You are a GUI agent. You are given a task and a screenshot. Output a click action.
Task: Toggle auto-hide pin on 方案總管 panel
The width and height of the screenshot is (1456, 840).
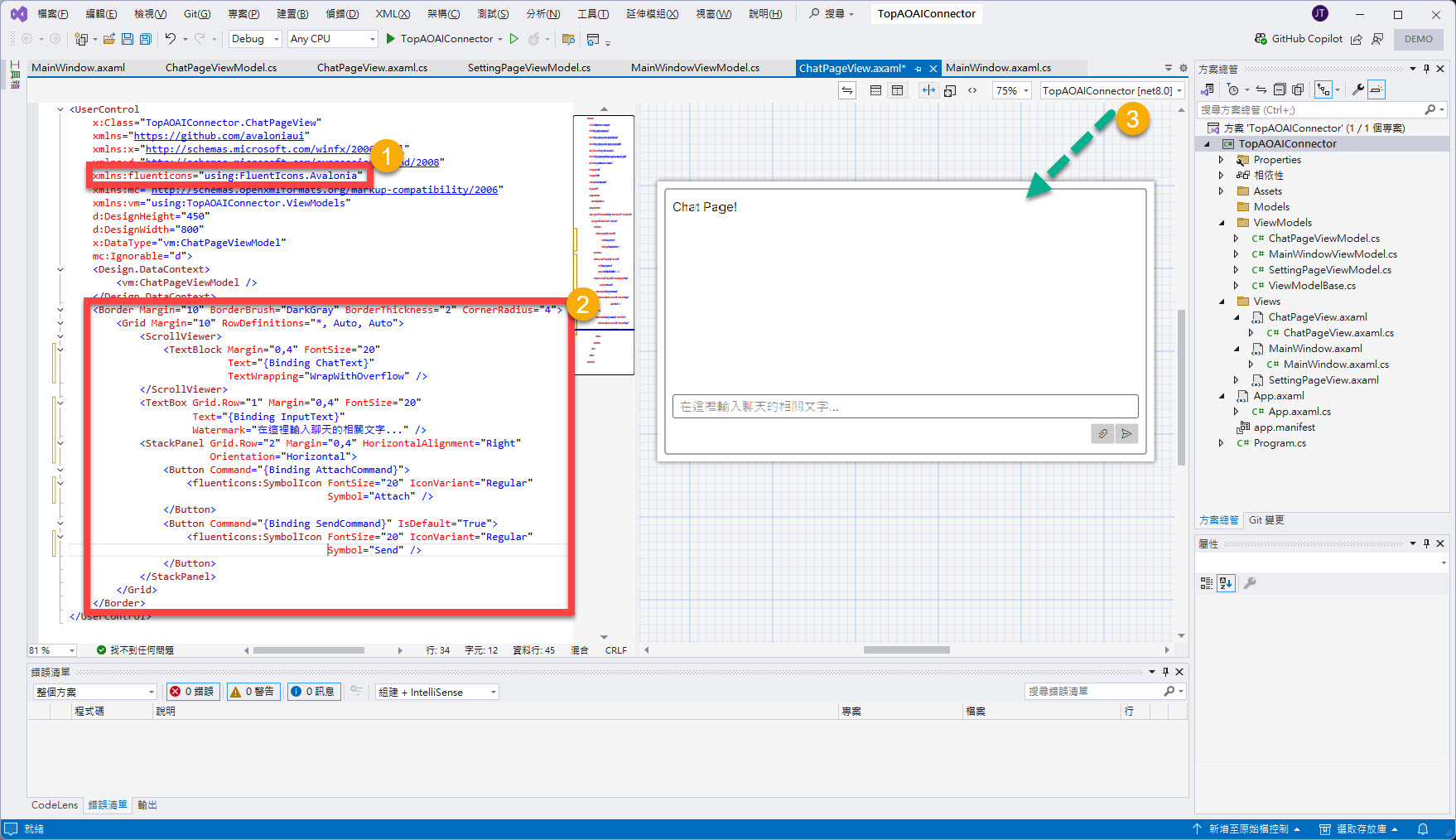pos(1427,69)
